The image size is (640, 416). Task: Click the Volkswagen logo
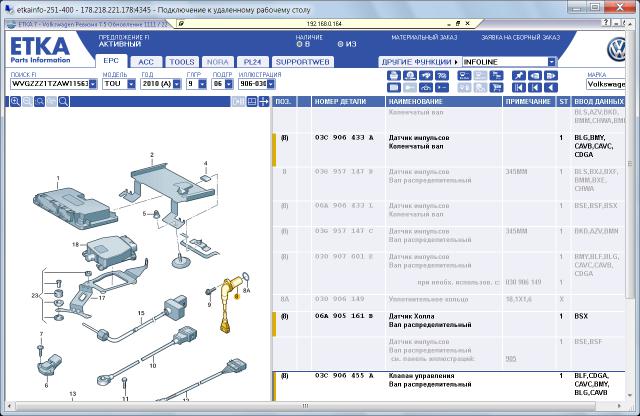616,49
